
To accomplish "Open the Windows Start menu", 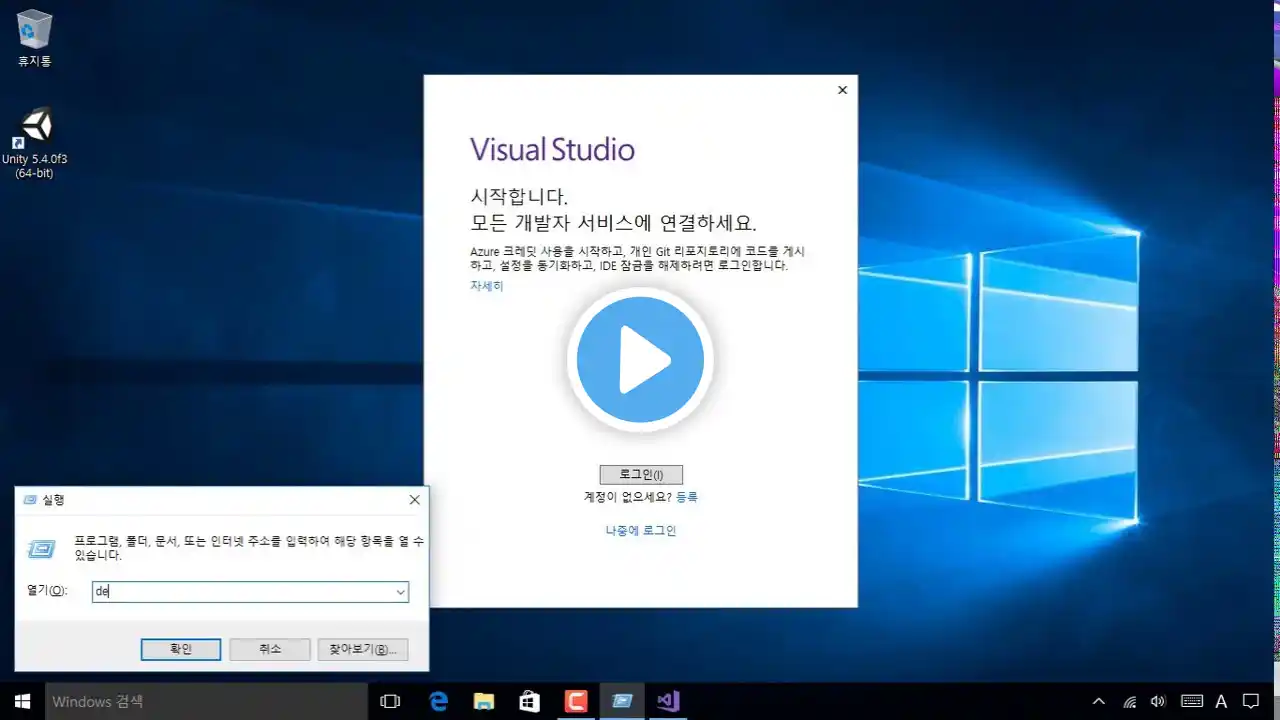I will coord(22,701).
